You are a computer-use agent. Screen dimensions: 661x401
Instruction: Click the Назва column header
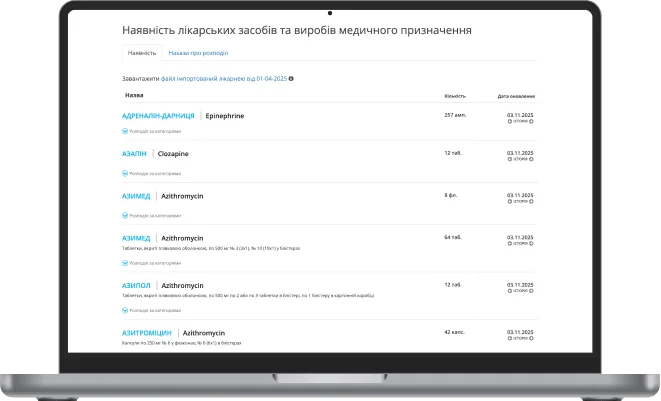[133, 96]
